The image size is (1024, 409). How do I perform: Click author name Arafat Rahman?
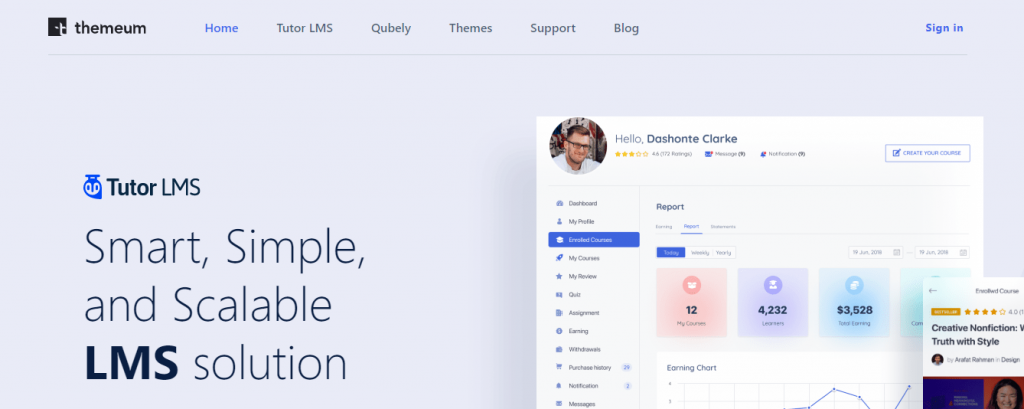point(974,359)
